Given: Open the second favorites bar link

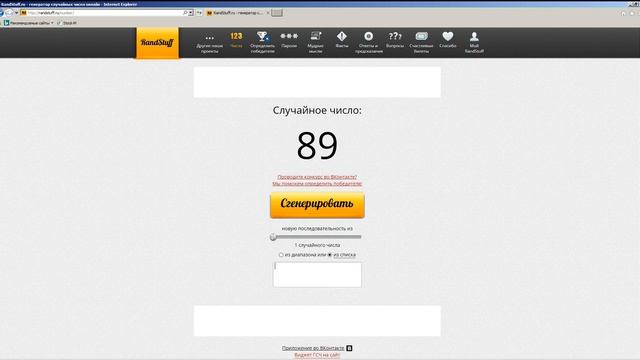Looking at the screenshot, I should click(x=67, y=23).
